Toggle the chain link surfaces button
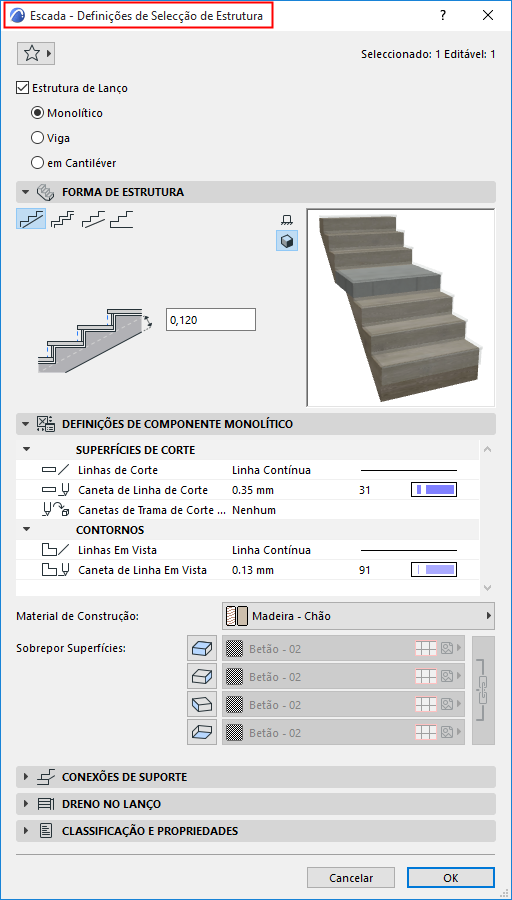Image resolution: width=512 pixels, height=900 pixels. 483,690
